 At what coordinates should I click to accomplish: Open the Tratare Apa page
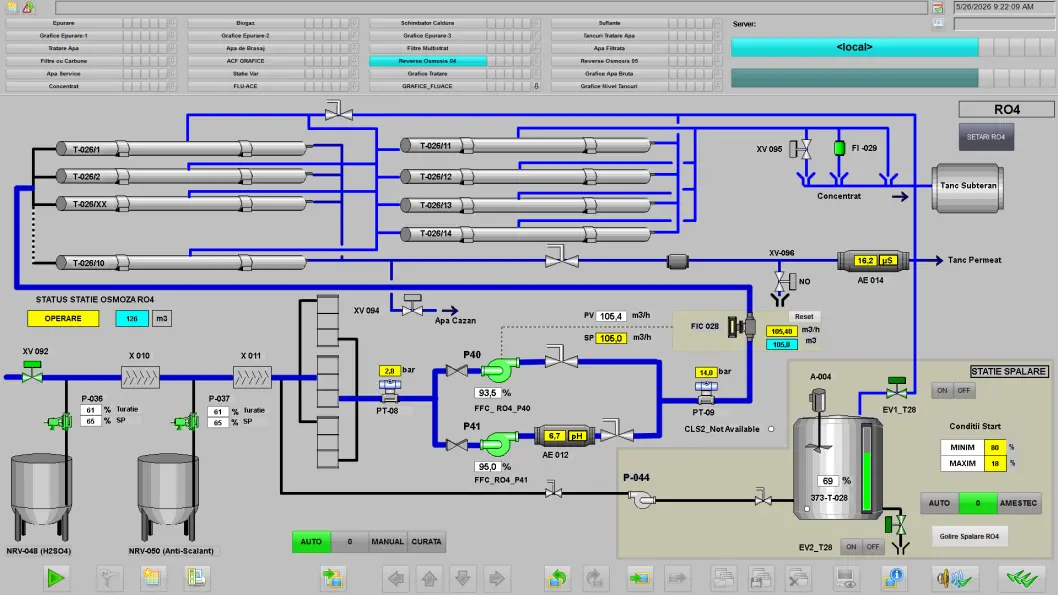click(x=63, y=48)
